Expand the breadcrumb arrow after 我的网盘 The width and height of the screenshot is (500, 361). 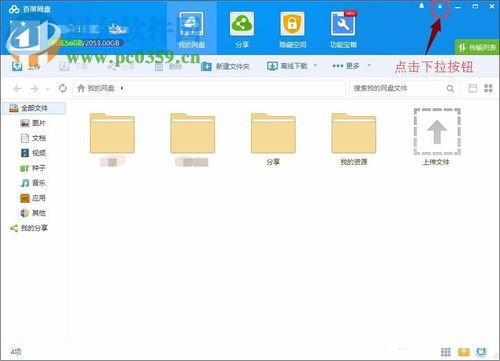coord(122,88)
